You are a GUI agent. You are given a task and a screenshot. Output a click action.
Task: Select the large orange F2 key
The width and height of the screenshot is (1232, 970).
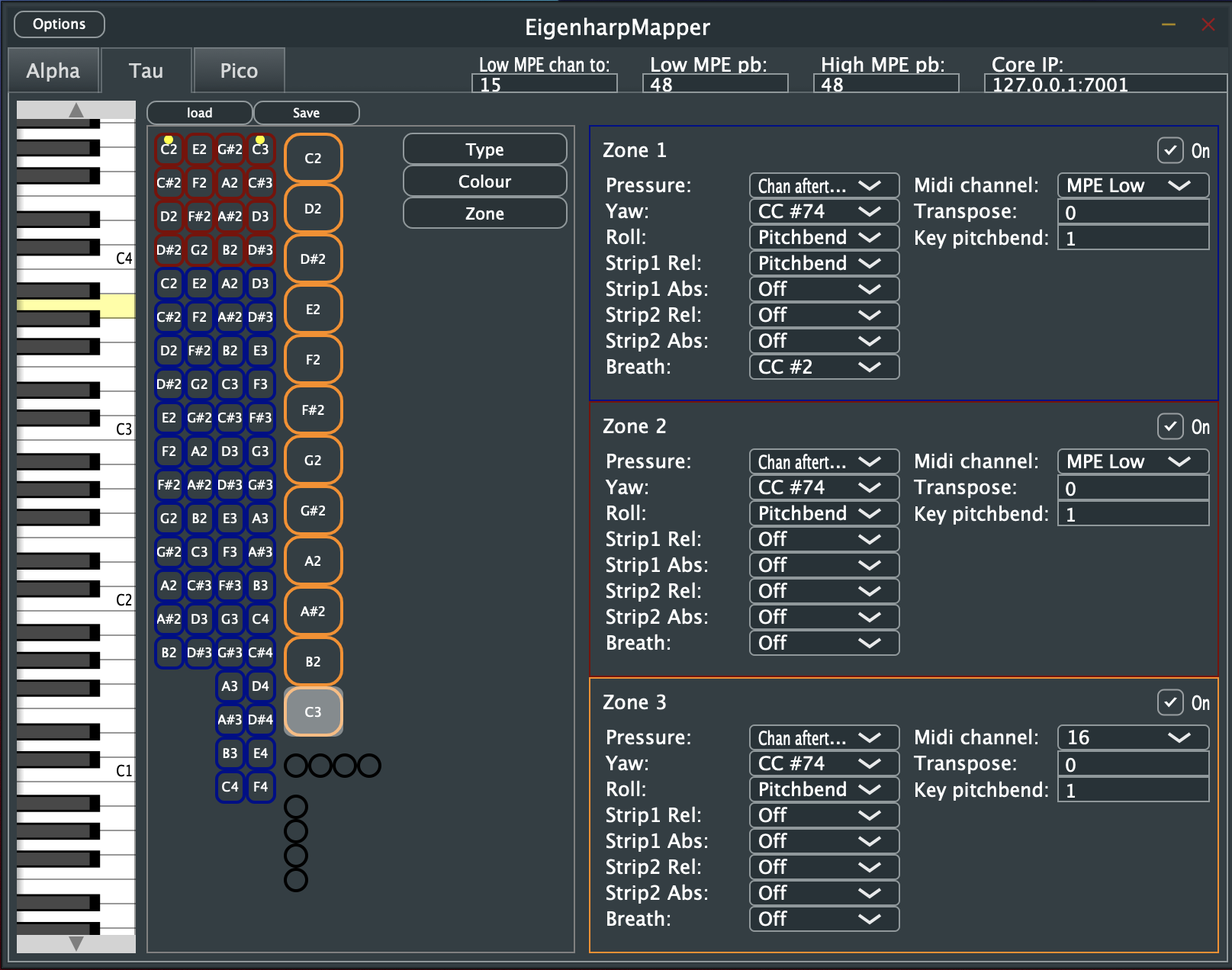(314, 360)
